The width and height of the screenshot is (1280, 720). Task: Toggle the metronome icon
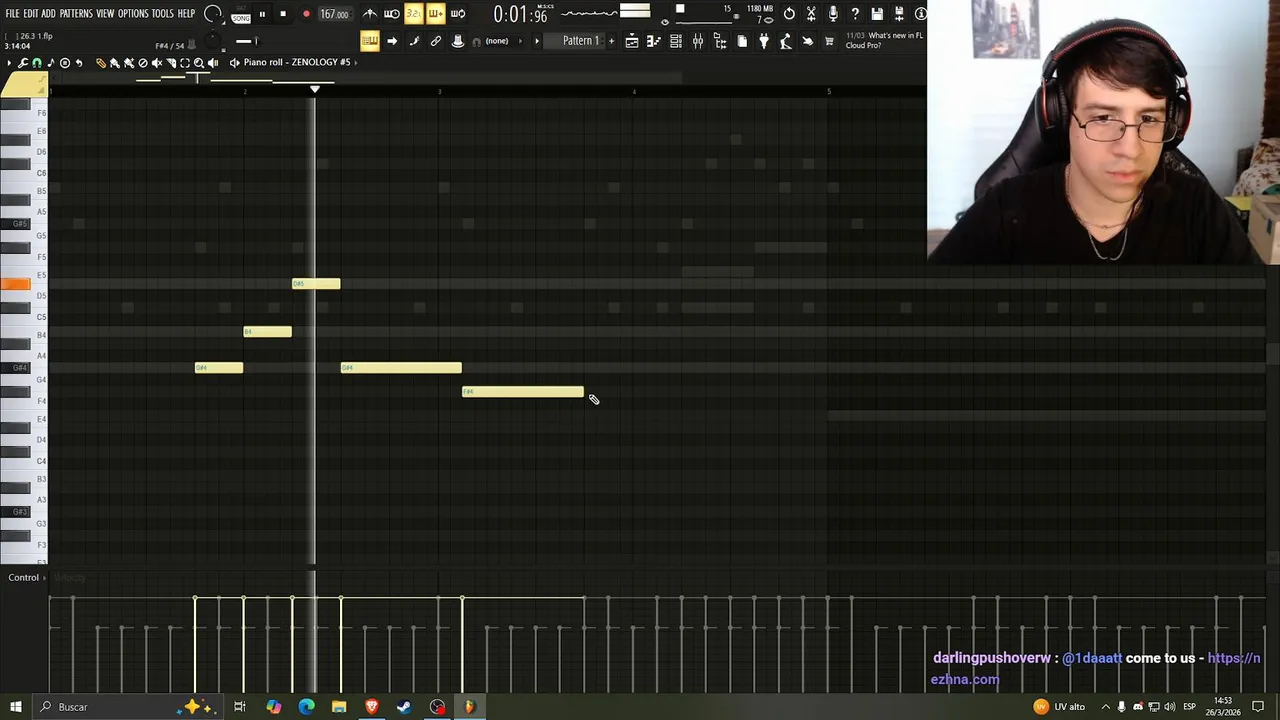370,14
